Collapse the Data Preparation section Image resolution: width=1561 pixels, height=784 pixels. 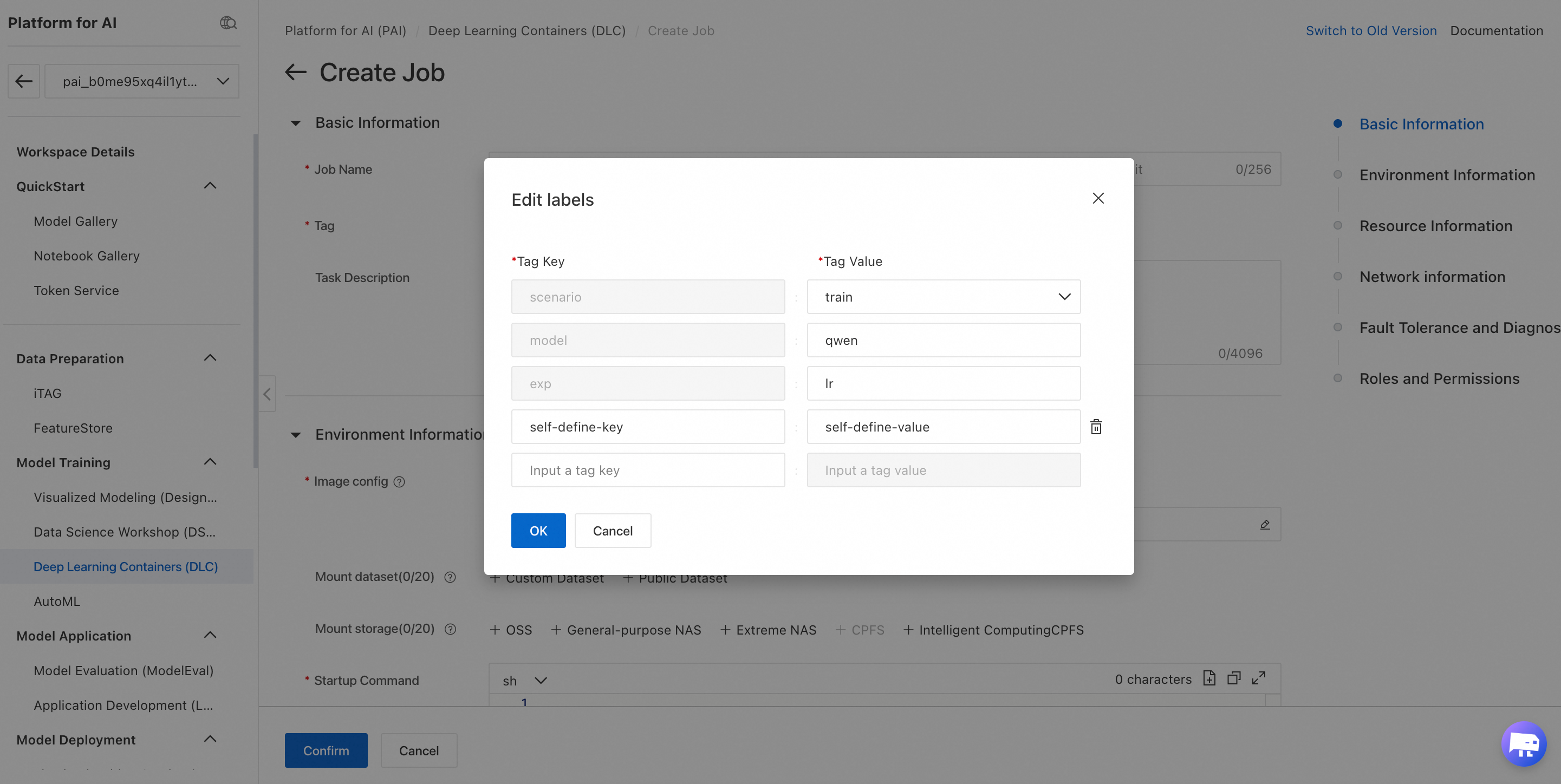(x=210, y=358)
